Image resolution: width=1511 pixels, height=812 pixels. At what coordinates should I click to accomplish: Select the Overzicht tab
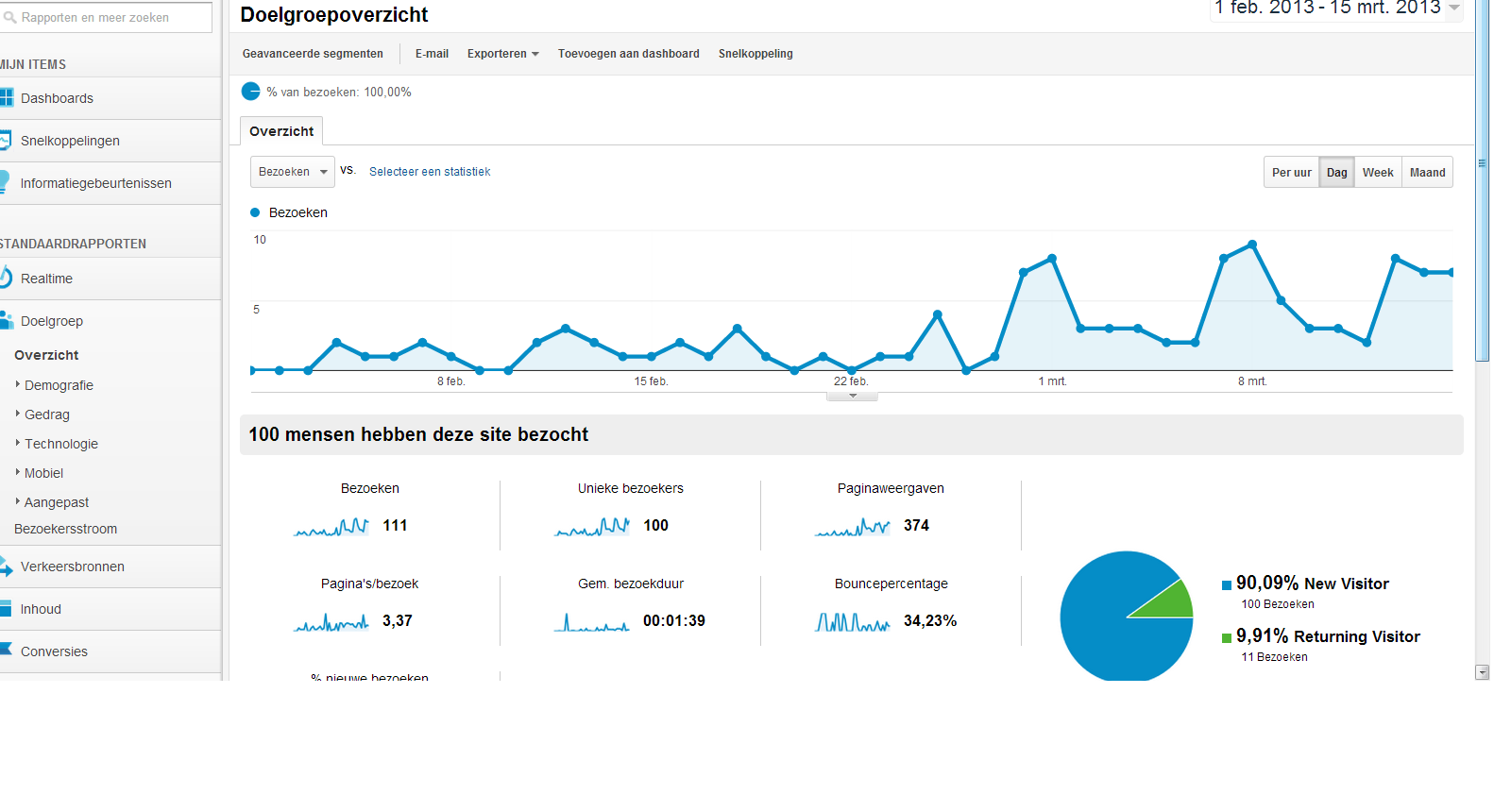(x=281, y=131)
